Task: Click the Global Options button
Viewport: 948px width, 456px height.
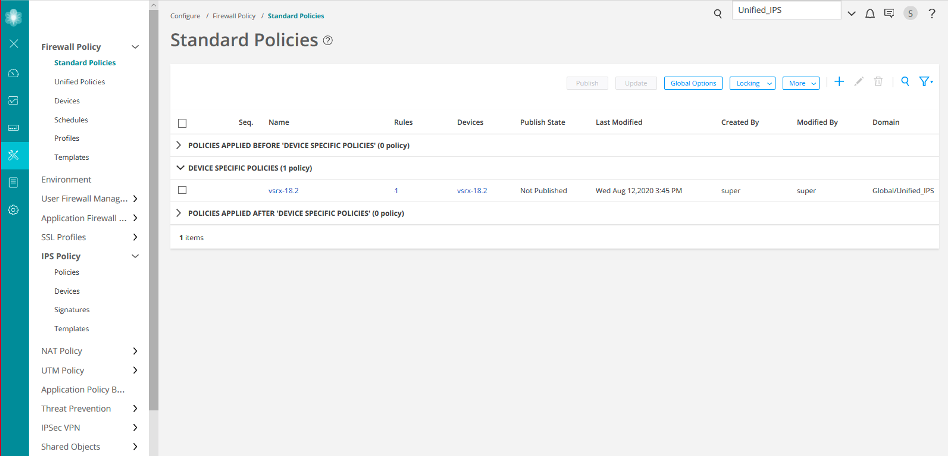Action: coord(693,83)
